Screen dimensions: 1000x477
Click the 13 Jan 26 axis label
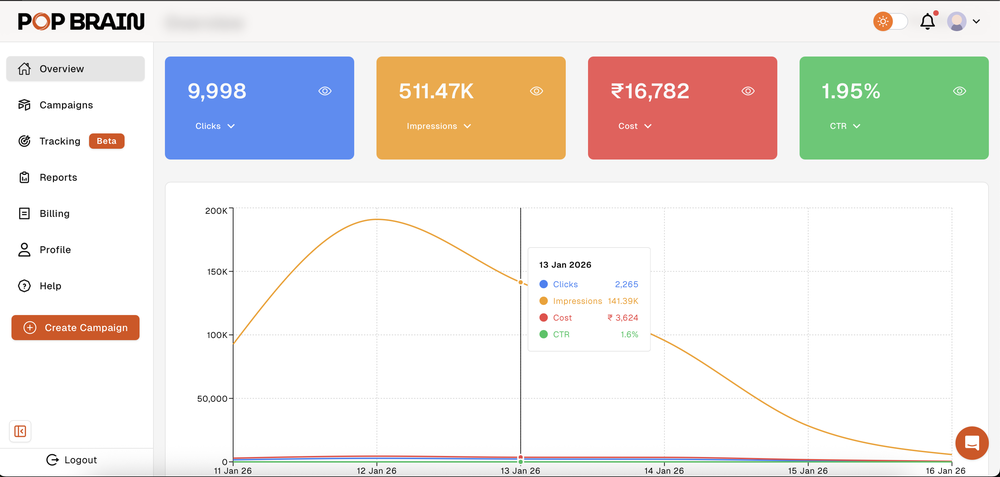(x=520, y=471)
